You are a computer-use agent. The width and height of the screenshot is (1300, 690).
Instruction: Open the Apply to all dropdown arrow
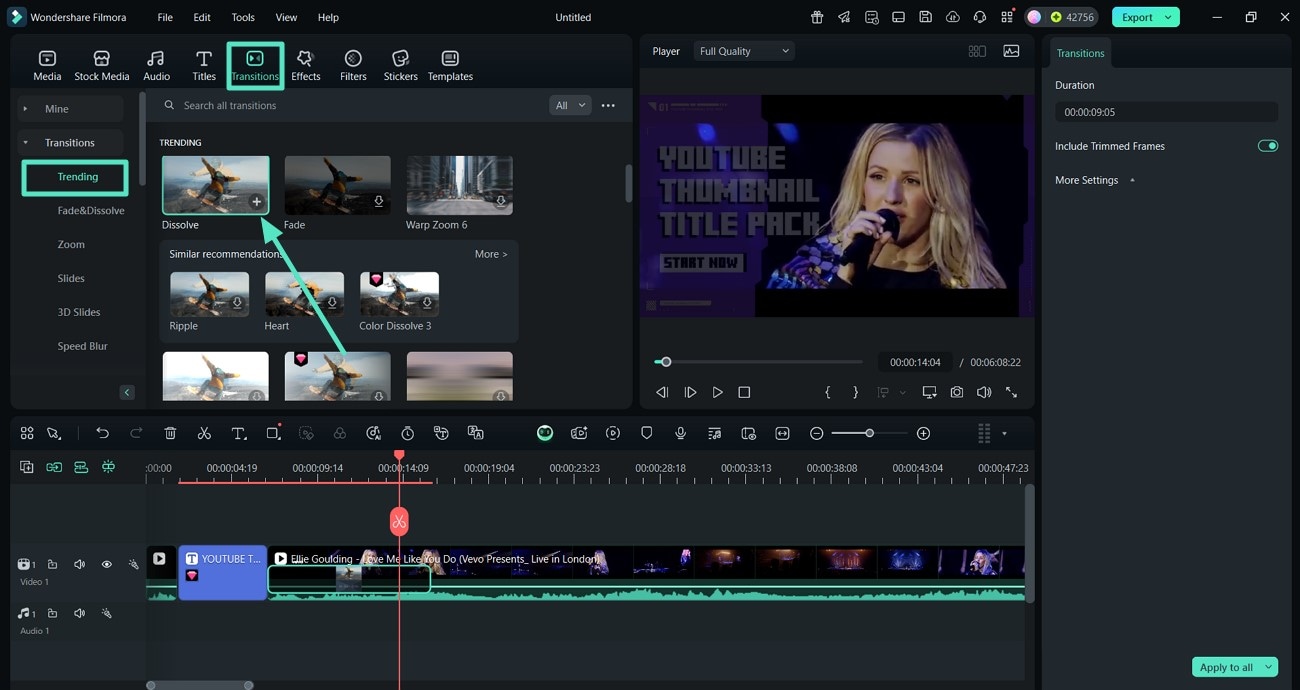coord(1269,667)
